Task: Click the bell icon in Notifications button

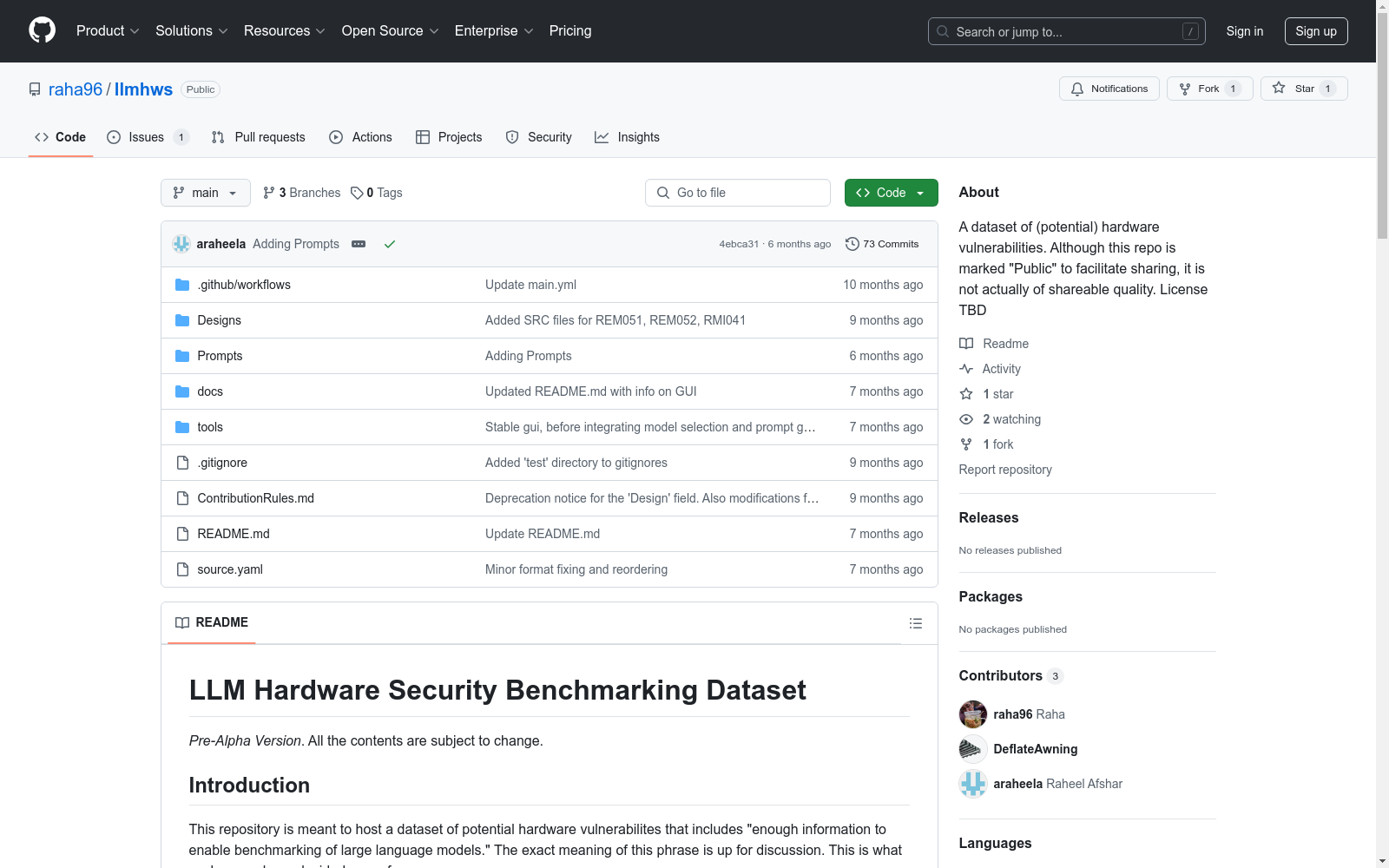Action: tap(1077, 89)
